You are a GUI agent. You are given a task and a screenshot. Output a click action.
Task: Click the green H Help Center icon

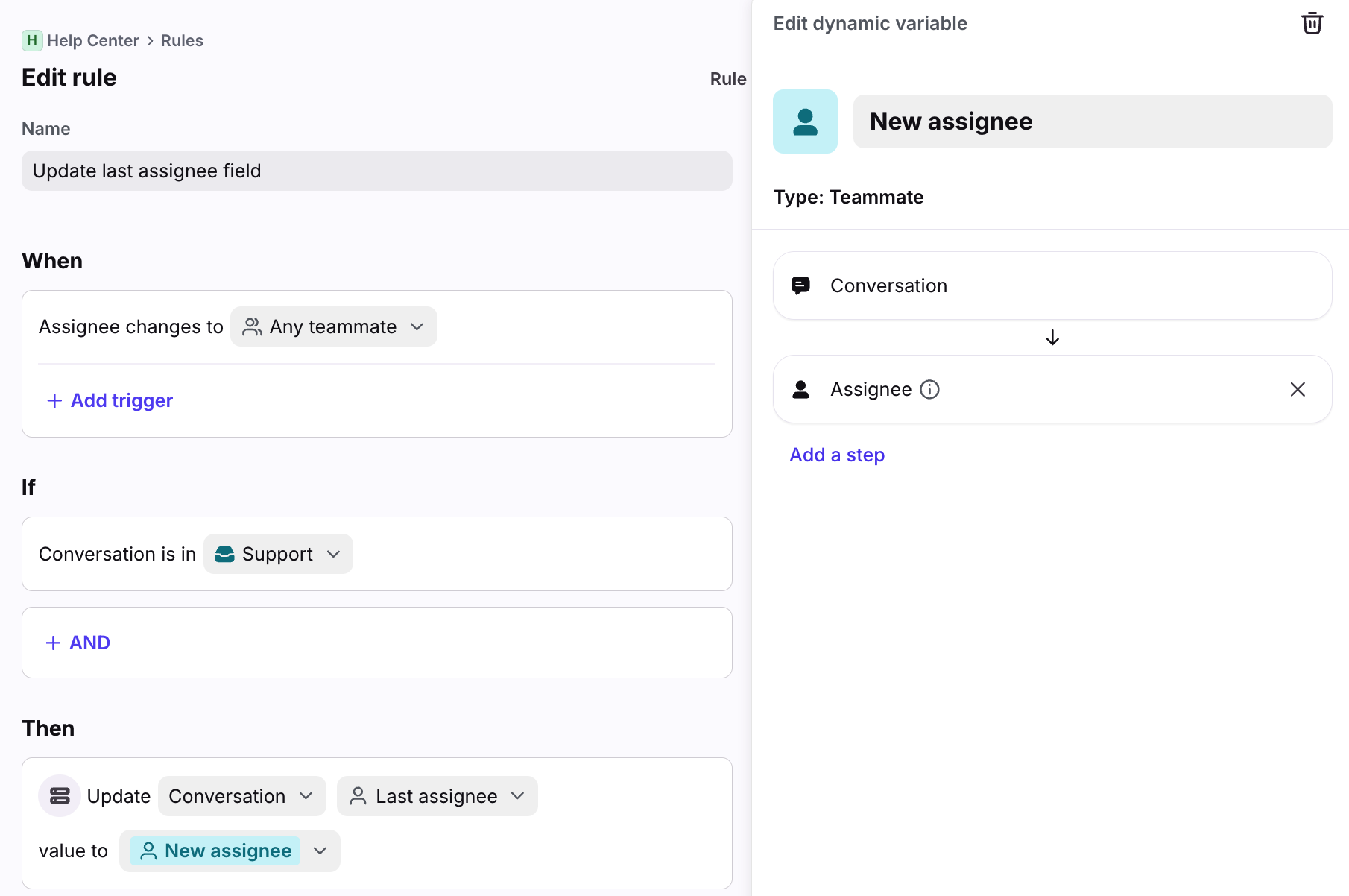[x=32, y=40]
